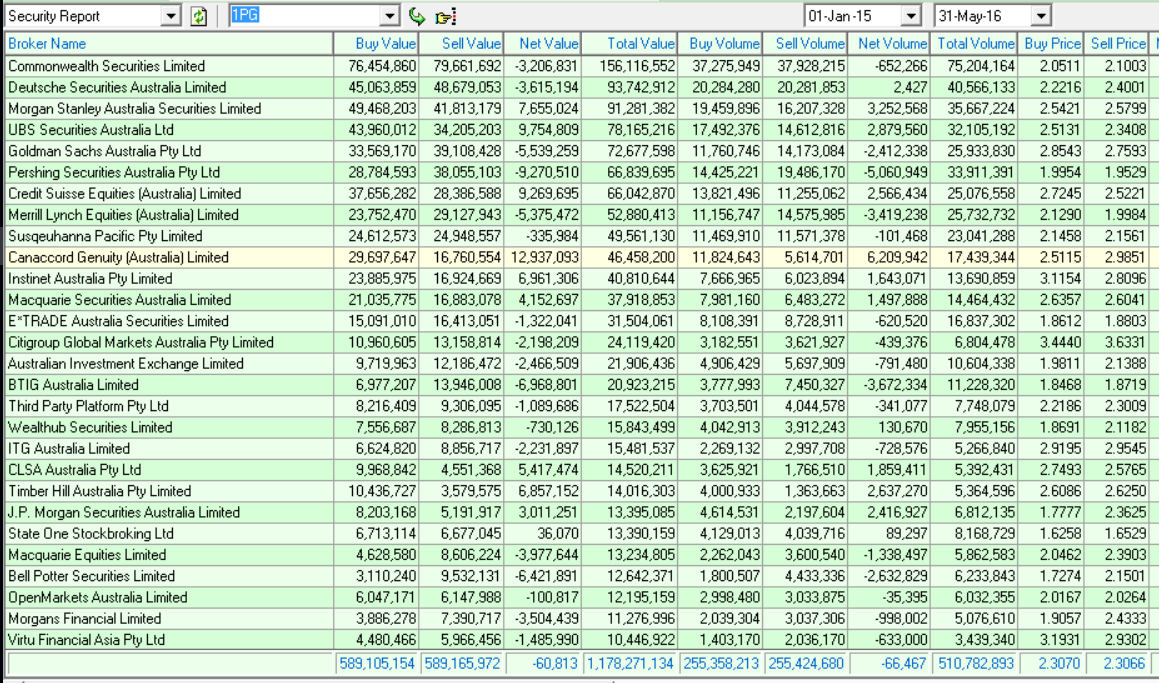Click the grand total value 1,178,271,134
The image size is (1159, 683).
click(631, 663)
